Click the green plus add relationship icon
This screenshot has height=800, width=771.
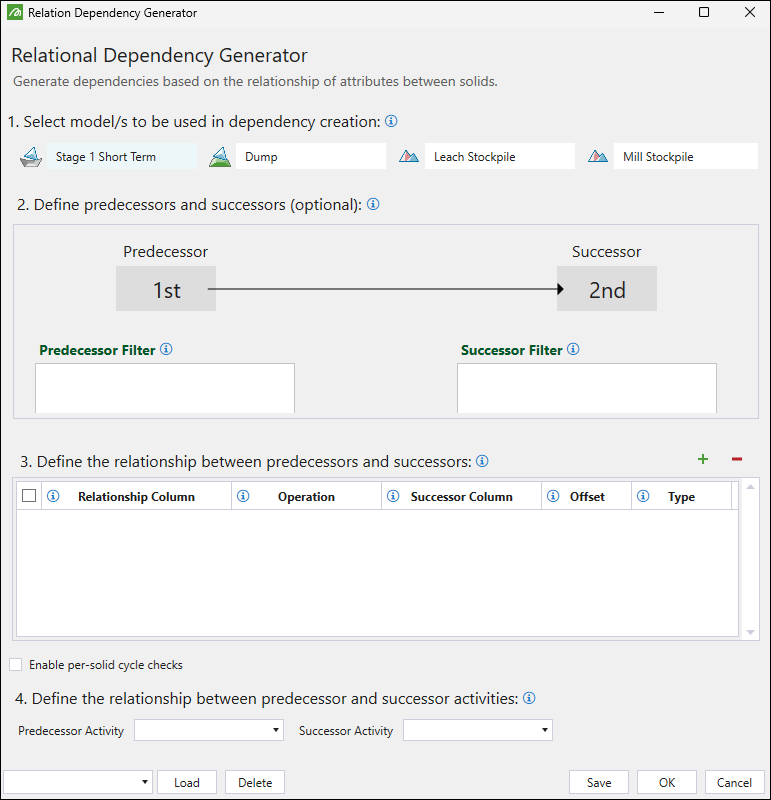(703, 459)
